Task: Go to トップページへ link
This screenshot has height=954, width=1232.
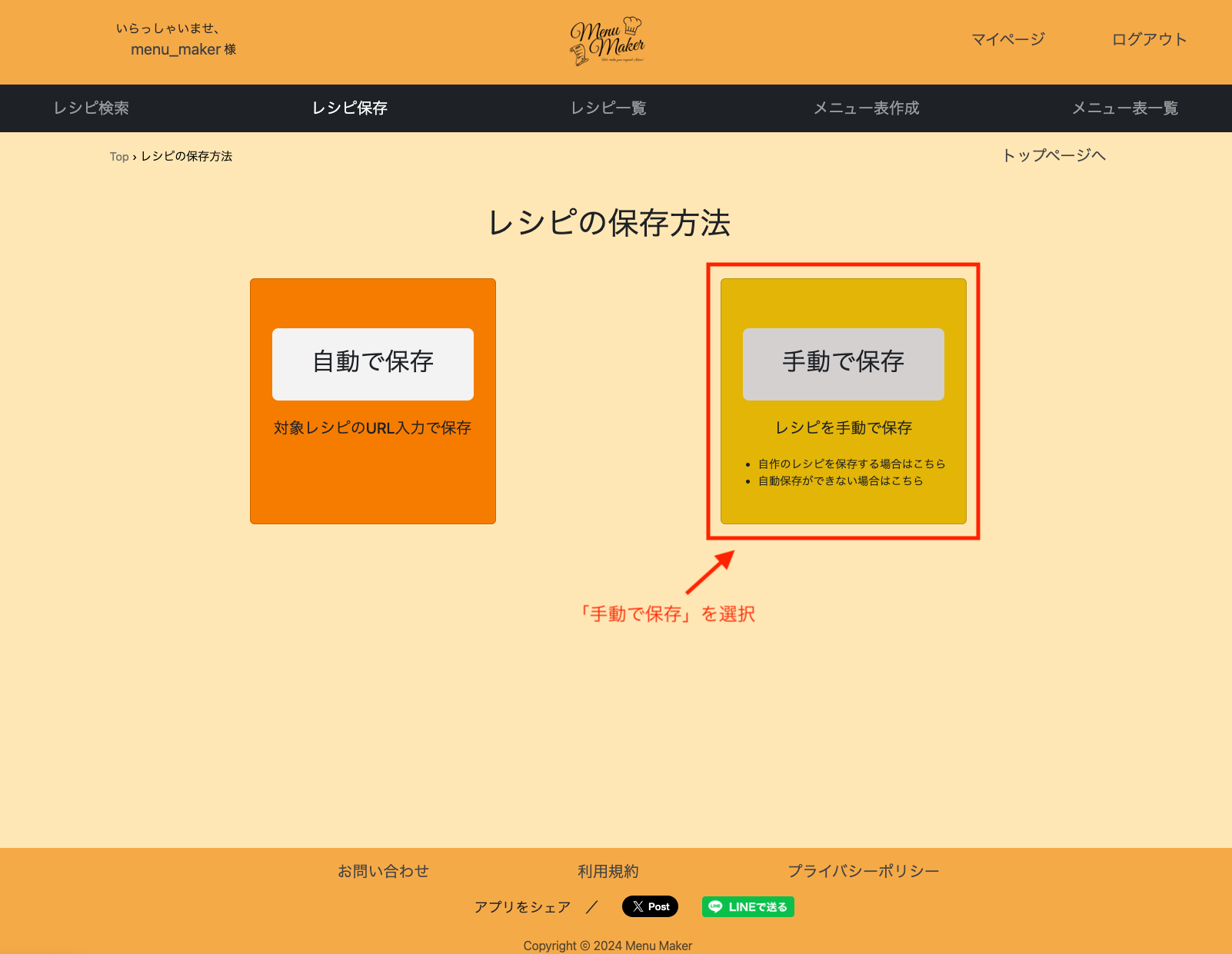Action: point(1054,155)
